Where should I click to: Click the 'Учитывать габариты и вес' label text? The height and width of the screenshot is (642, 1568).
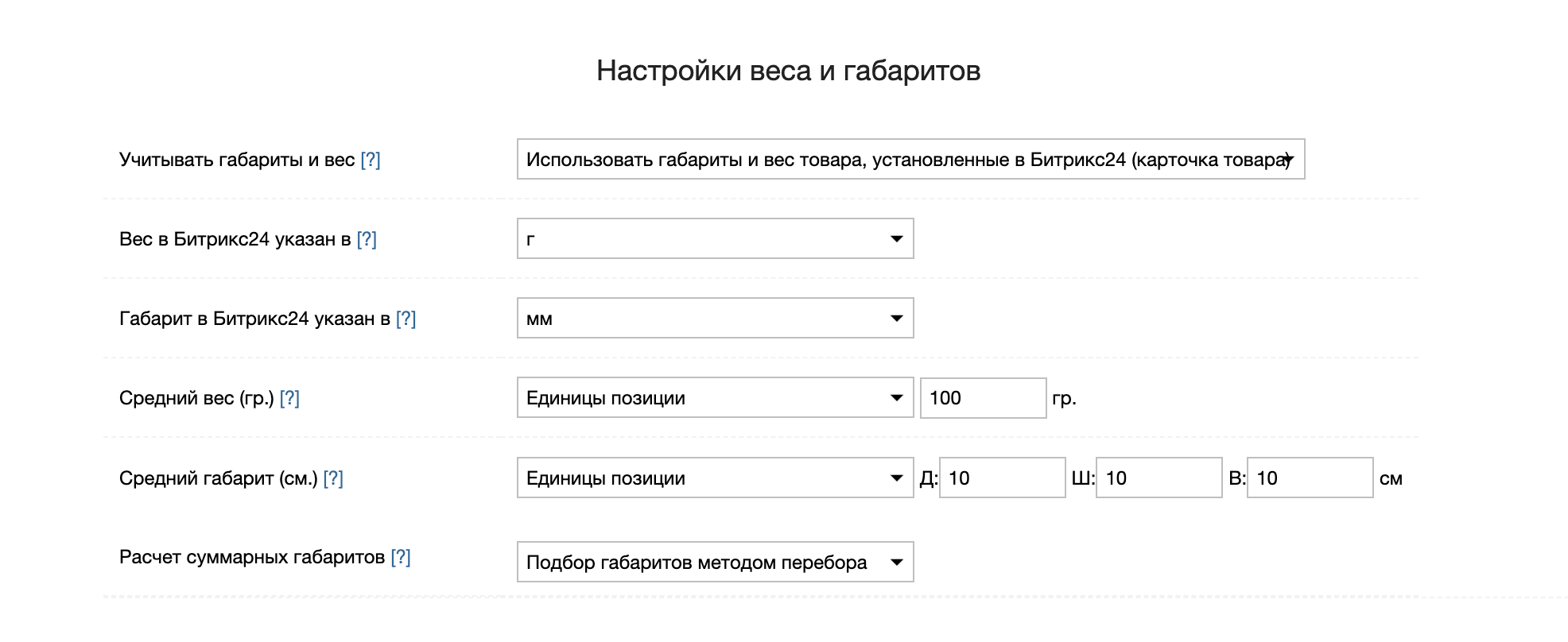tap(237, 160)
